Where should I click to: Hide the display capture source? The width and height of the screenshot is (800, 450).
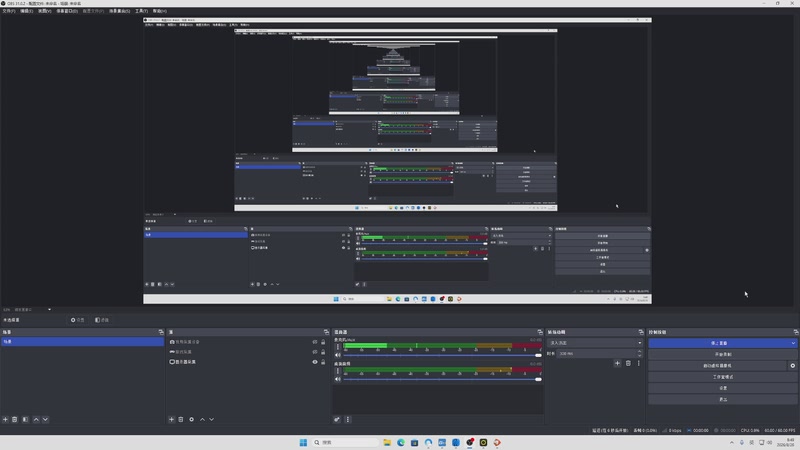click(x=315, y=362)
